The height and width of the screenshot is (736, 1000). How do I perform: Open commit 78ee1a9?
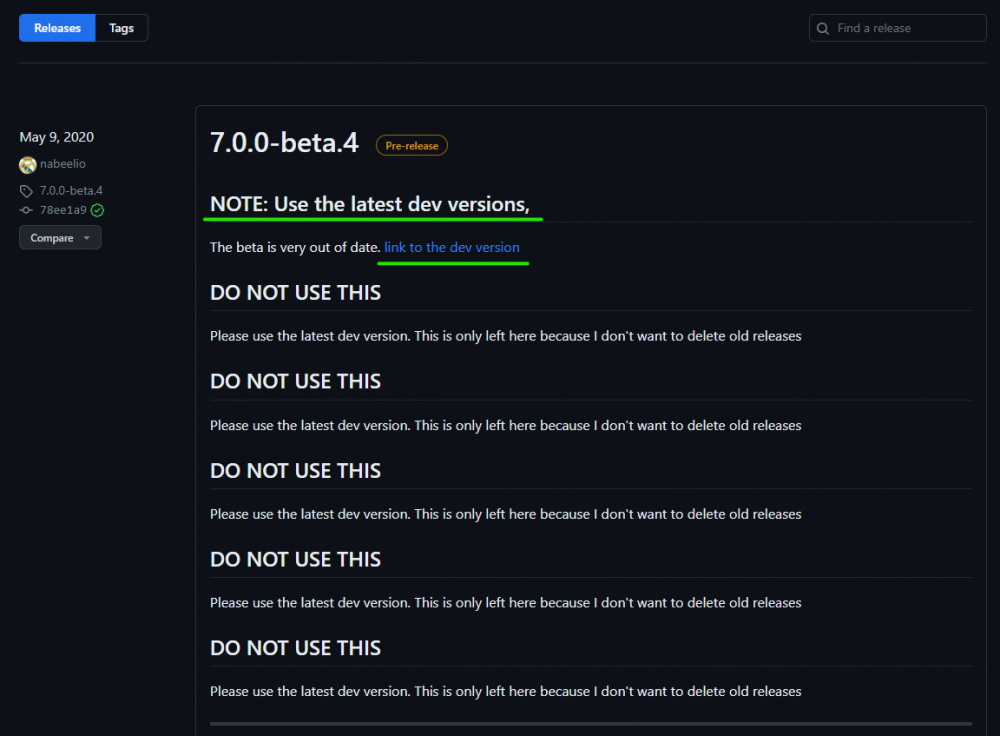63,210
